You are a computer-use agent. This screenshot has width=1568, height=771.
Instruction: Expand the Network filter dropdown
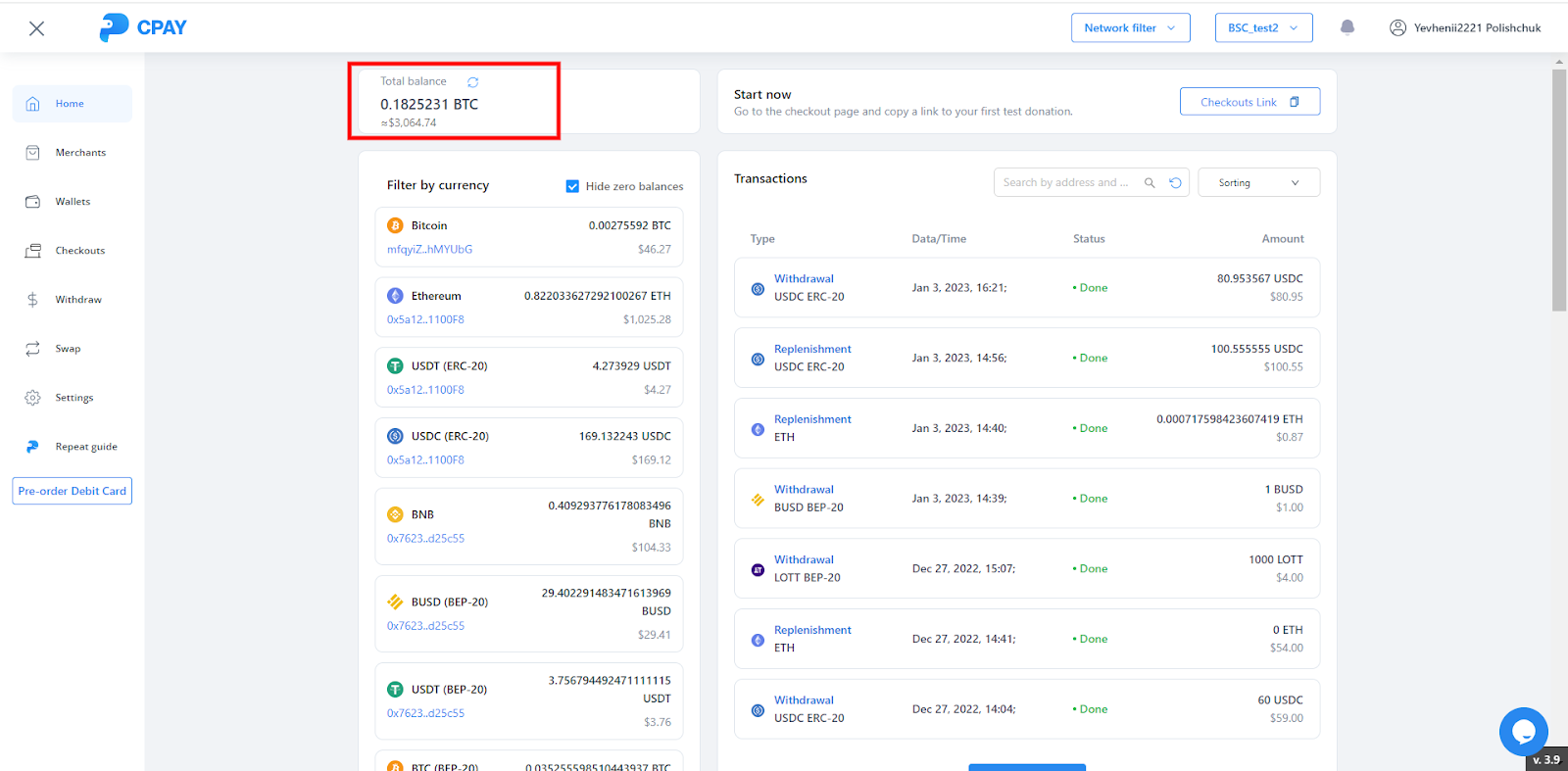click(x=1130, y=27)
